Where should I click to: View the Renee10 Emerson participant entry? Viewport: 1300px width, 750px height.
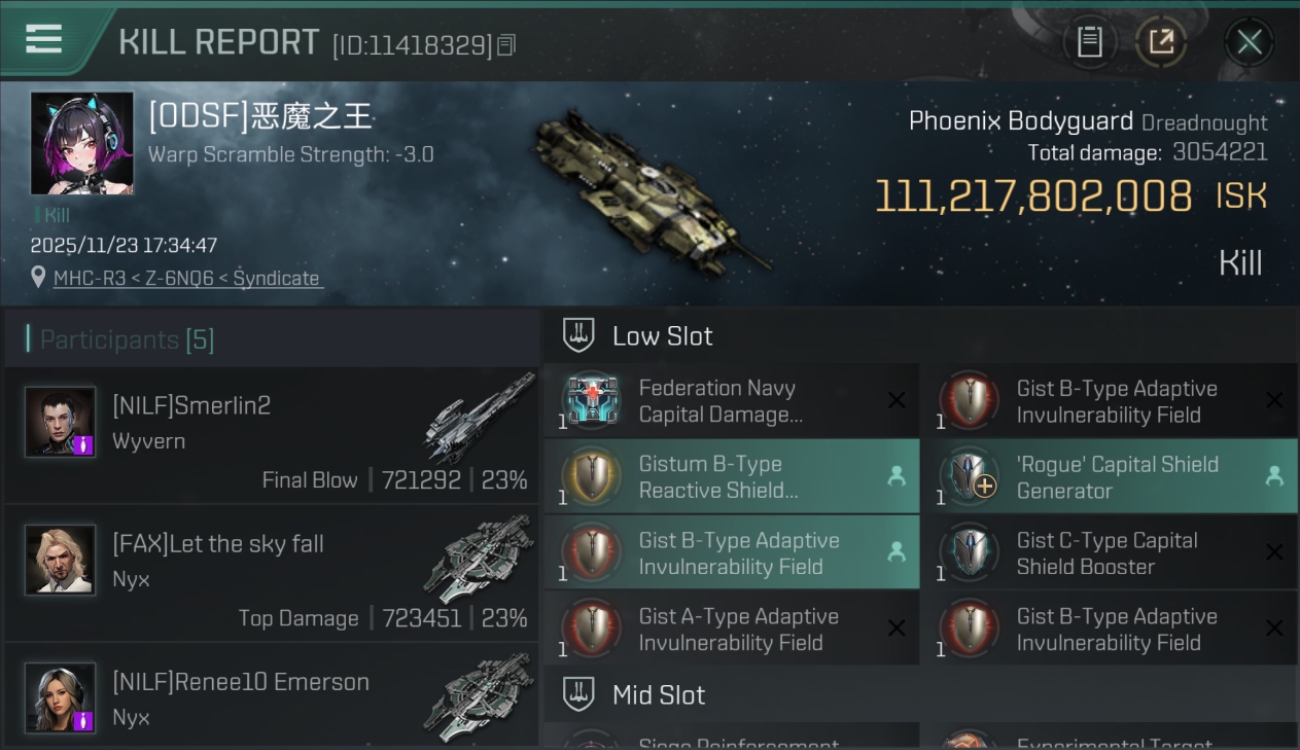[x=272, y=696]
